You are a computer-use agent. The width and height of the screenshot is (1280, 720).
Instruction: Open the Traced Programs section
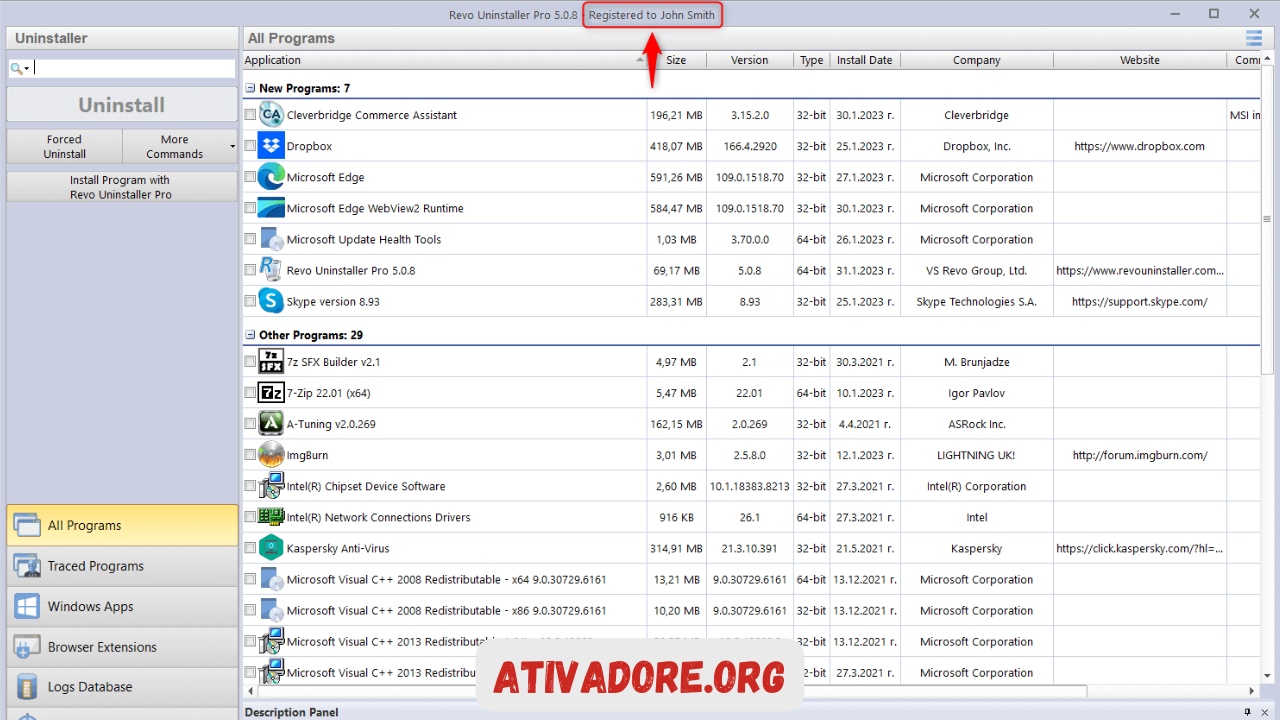coord(122,566)
